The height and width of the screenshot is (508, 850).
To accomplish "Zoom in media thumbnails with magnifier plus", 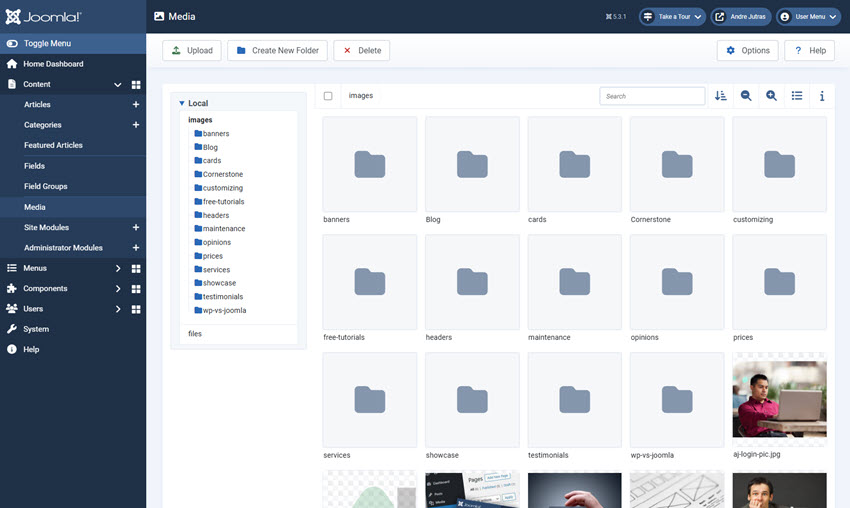I will click(x=771, y=96).
